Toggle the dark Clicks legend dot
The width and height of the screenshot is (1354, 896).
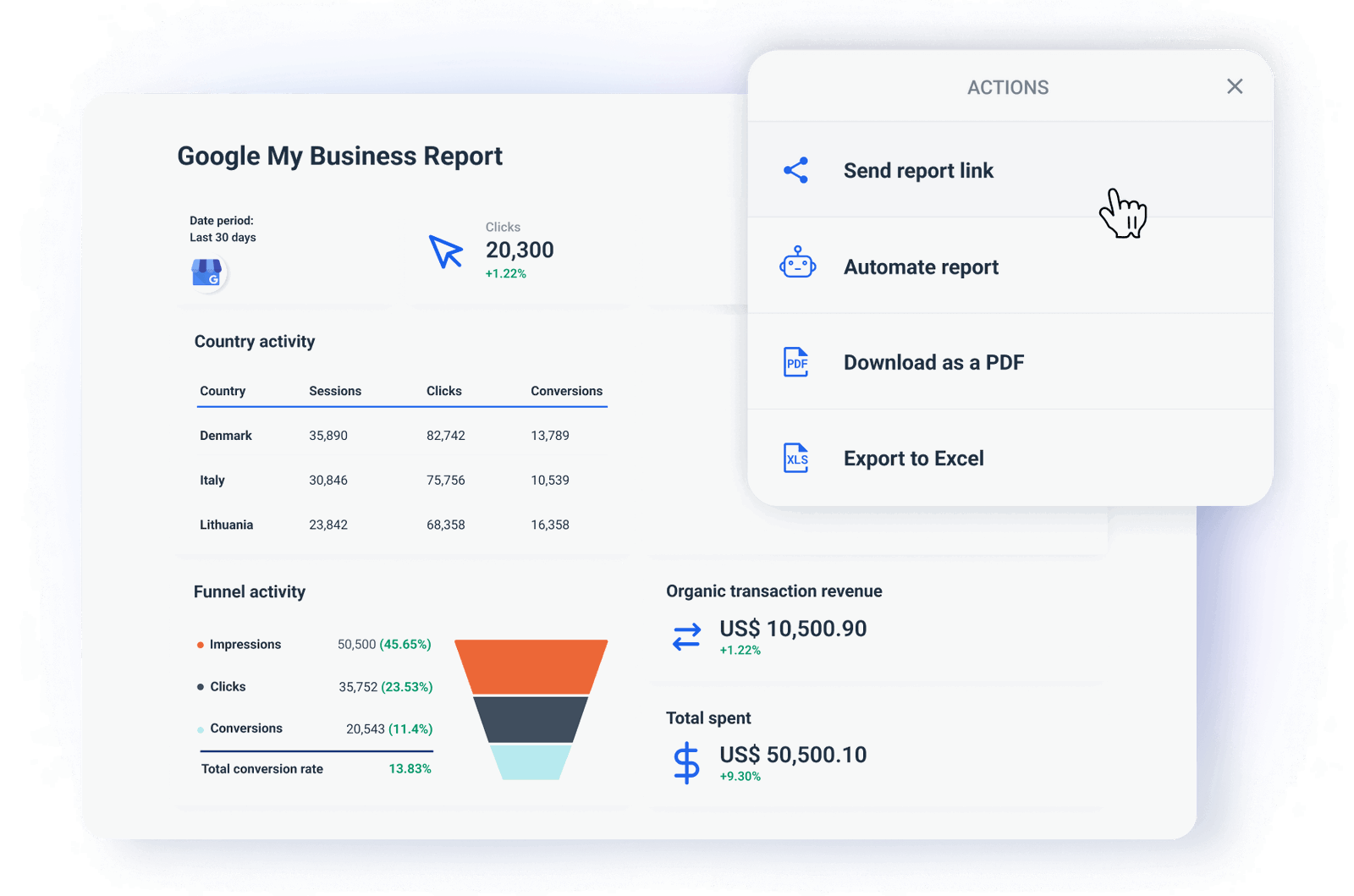tap(201, 686)
